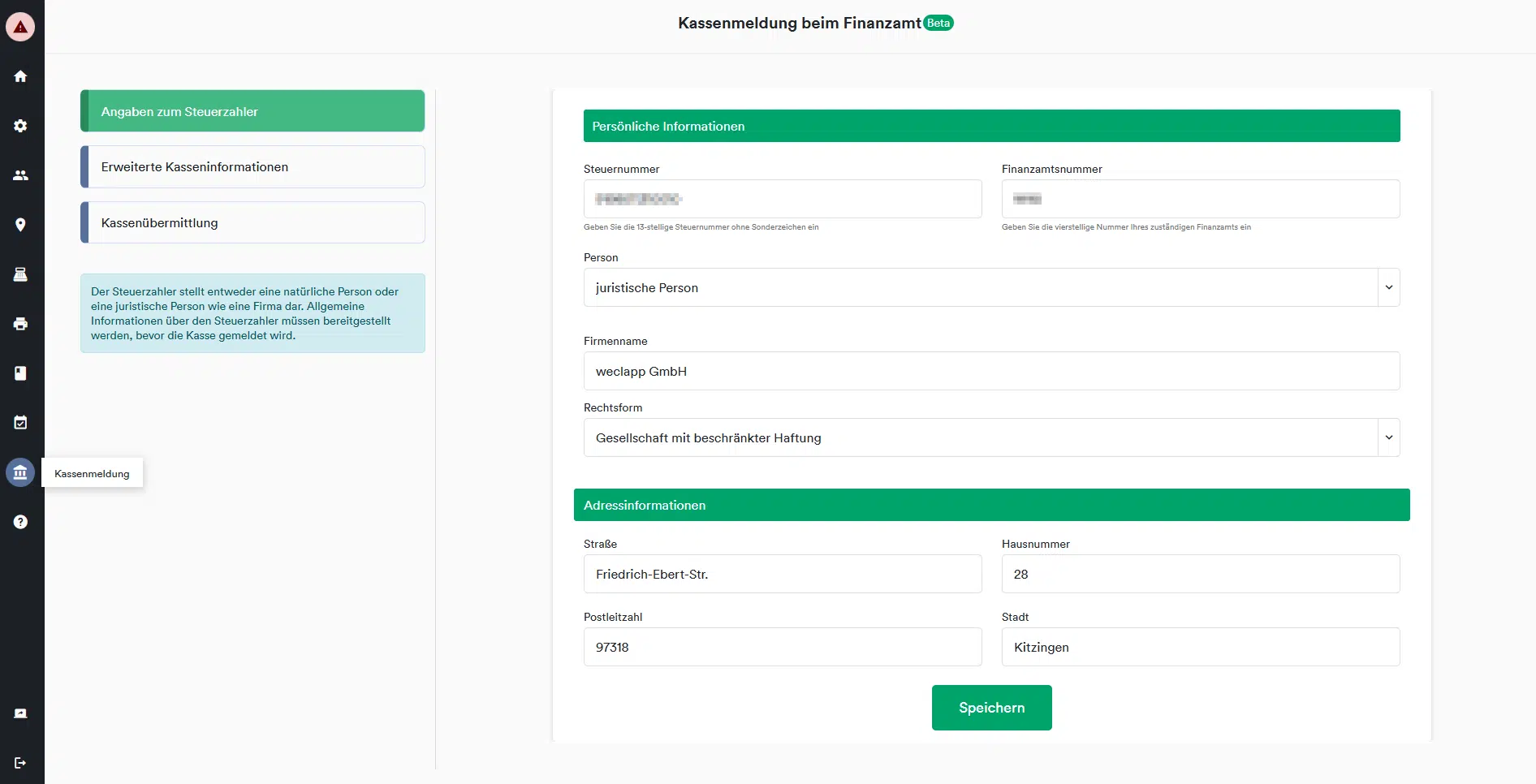Open the users group icon
Screen dimensions: 1536x784
[20, 175]
